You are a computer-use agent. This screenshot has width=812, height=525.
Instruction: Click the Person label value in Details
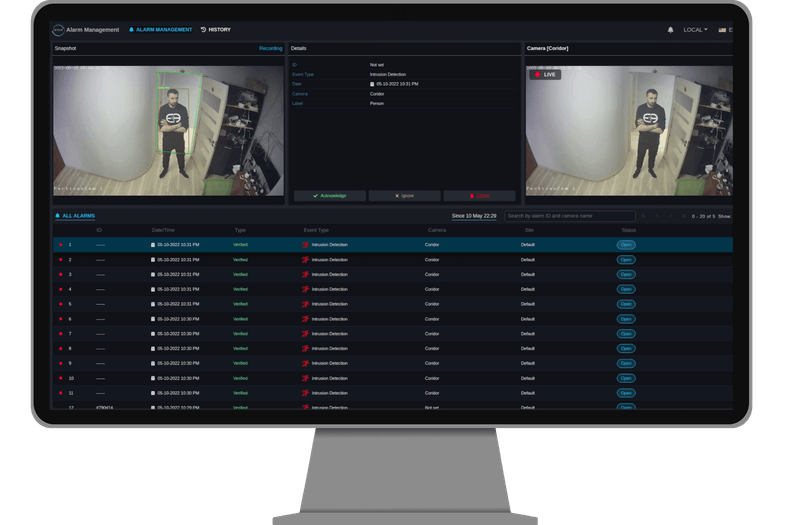tap(376, 104)
